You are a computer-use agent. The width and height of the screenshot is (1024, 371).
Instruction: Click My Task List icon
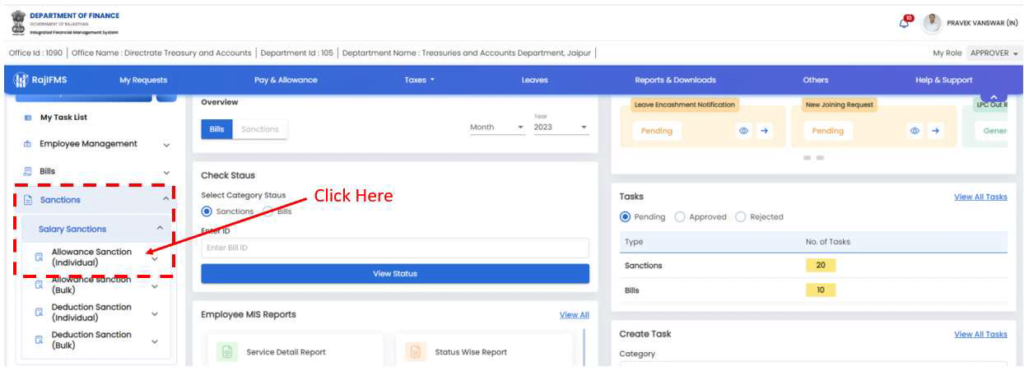[x=27, y=118]
